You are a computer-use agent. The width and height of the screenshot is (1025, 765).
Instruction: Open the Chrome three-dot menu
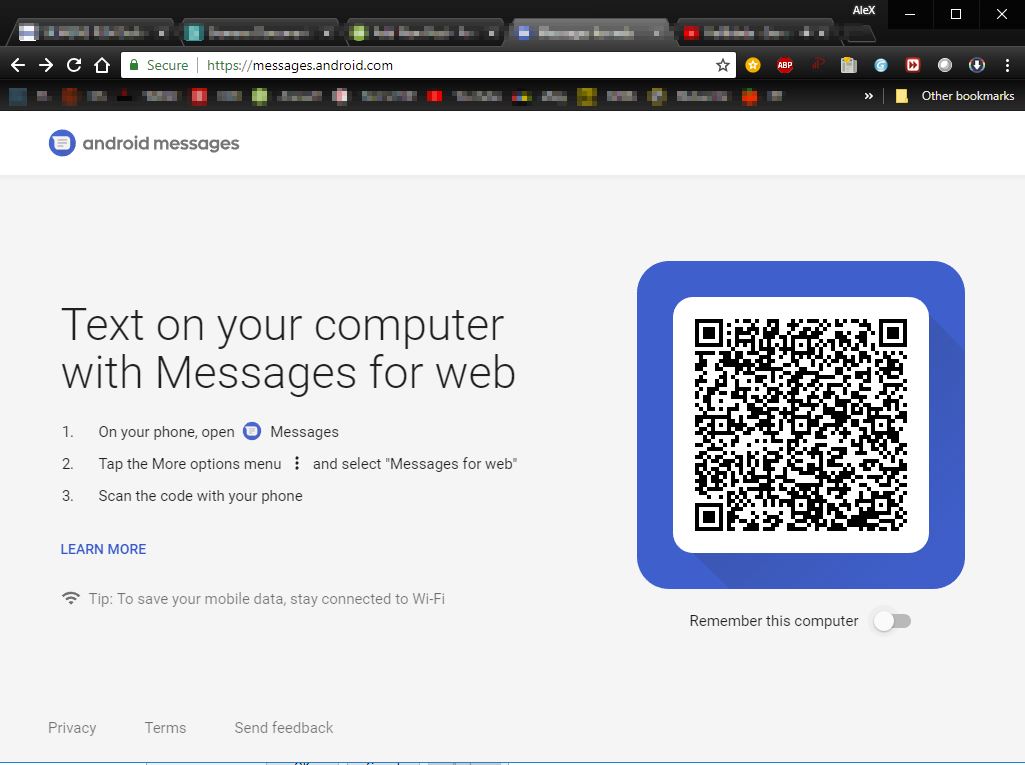(x=1007, y=65)
